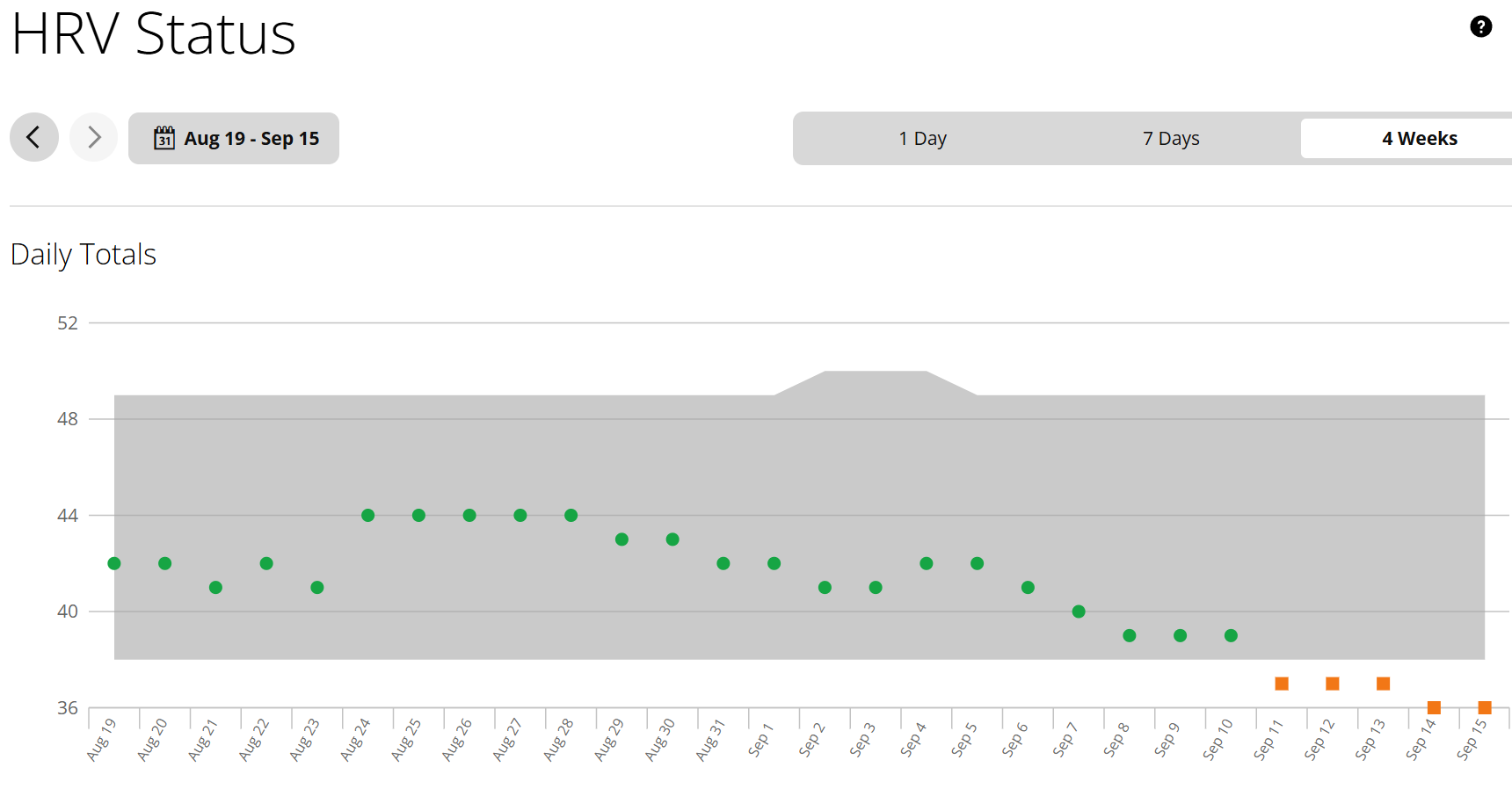Image resolution: width=1512 pixels, height=789 pixels.
Task: Open the Aug 19 - Sep 15 date selector
Action: tap(234, 138)
